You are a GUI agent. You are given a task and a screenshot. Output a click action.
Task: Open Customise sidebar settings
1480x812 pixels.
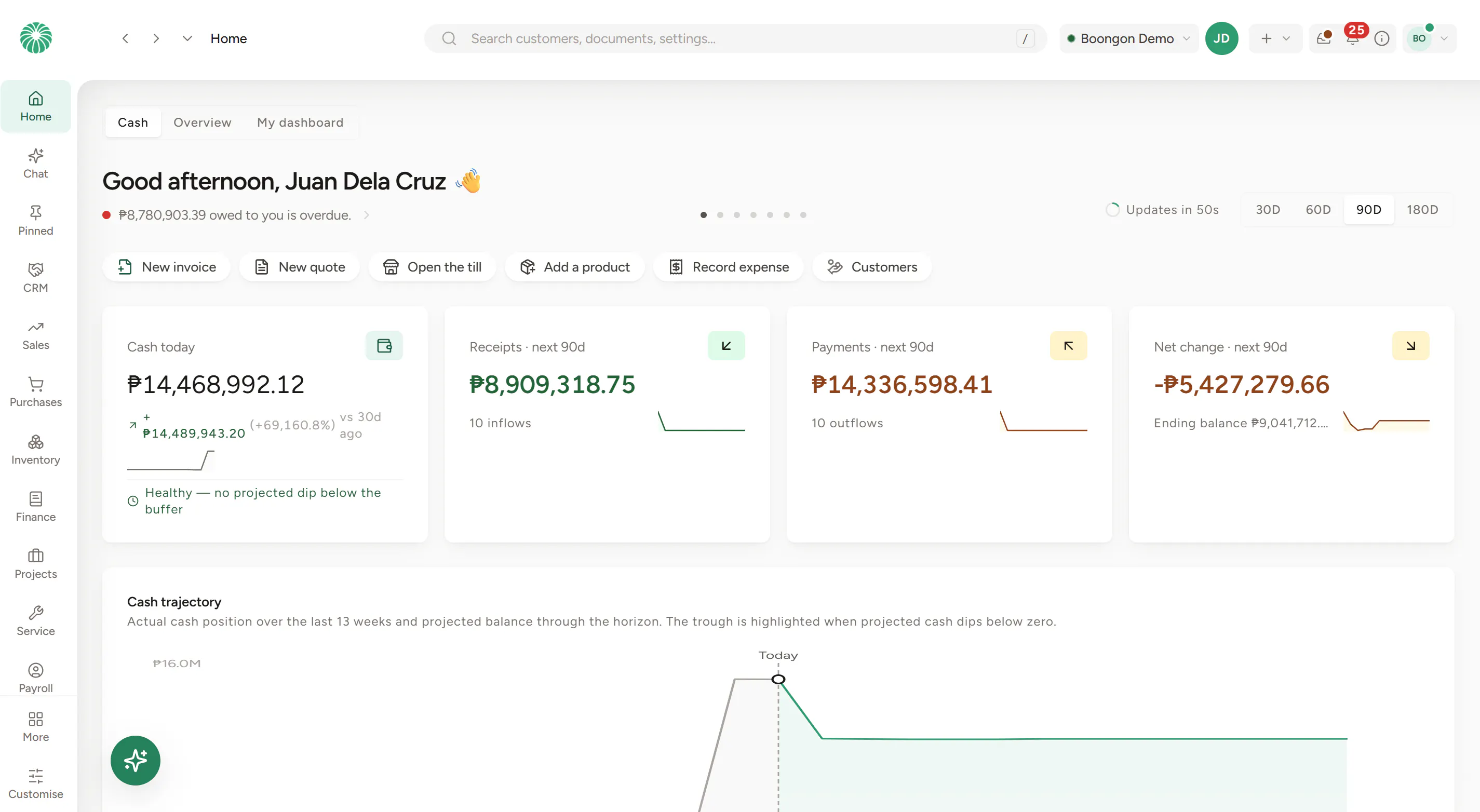[x=36, y=784]
